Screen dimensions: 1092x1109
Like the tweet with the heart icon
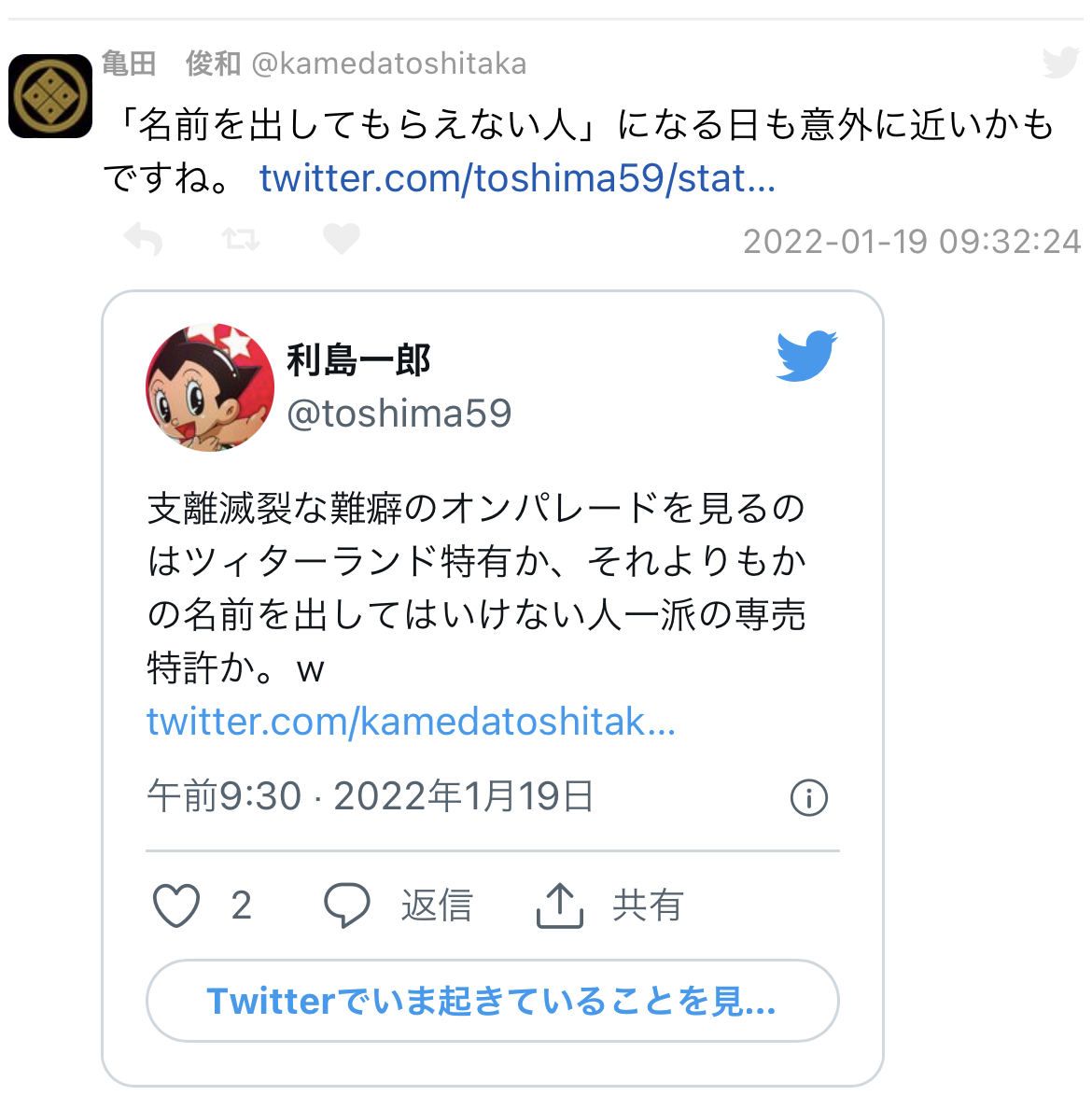(342, 238)
